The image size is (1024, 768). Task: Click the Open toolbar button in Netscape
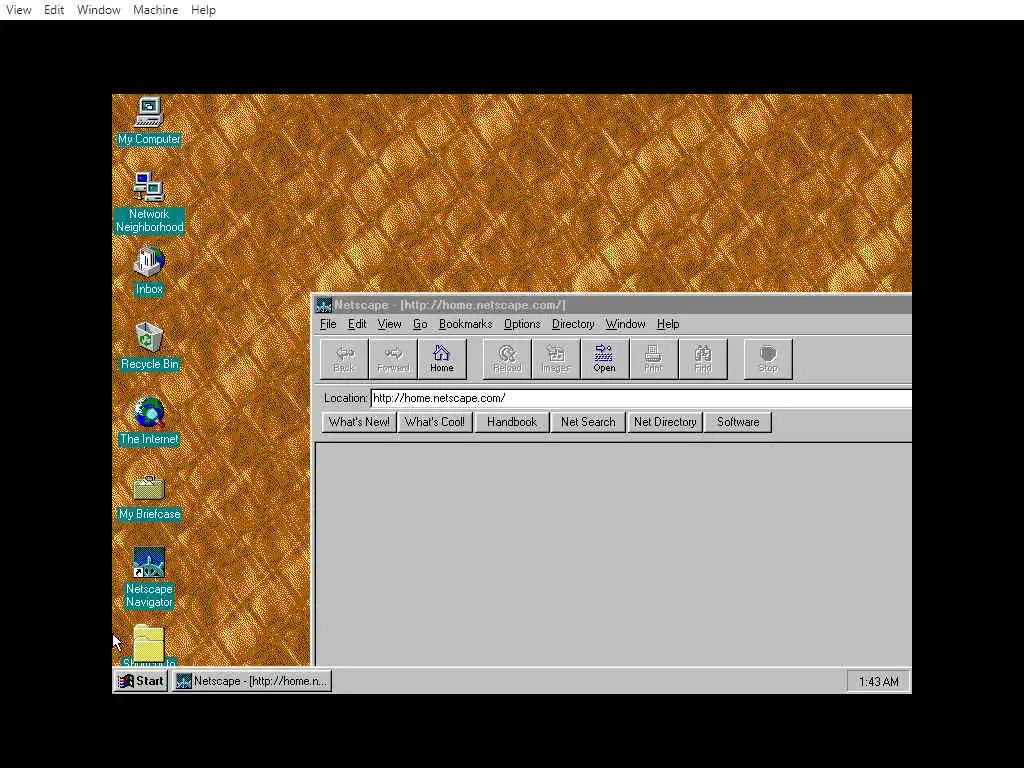pyautogui.click(x=605, y=359)
